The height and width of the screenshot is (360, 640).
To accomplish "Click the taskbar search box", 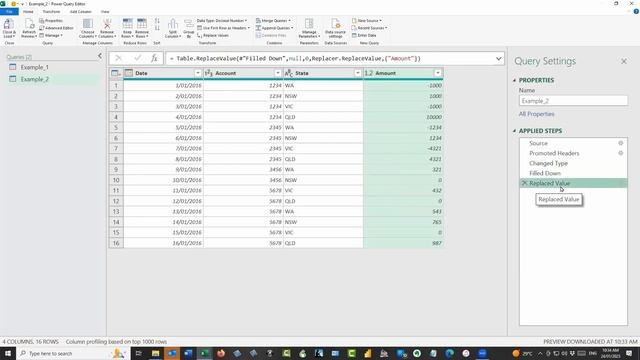I will coord(73,353).
